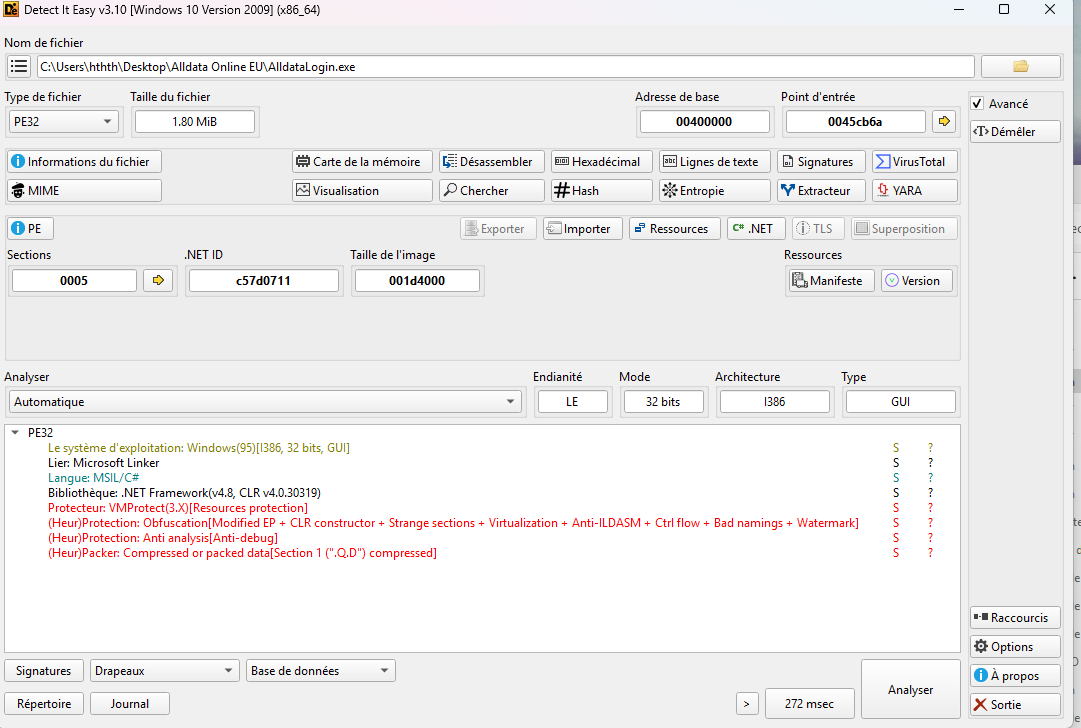Open the Journal log

tap(129, 704)
